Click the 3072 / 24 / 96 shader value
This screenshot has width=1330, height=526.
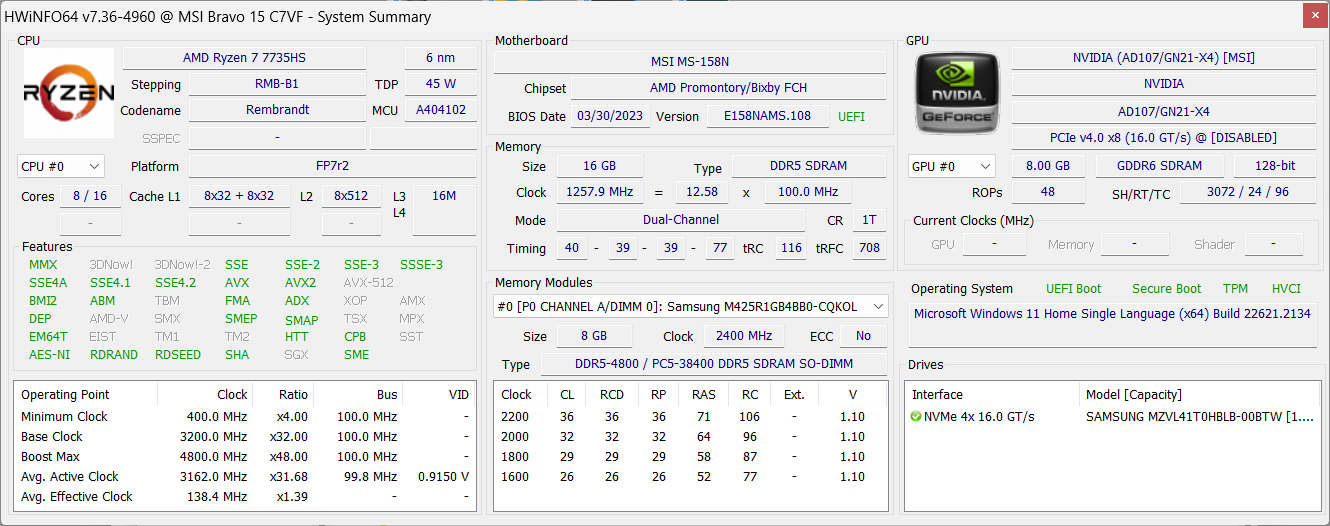(x=1247, y=192)
